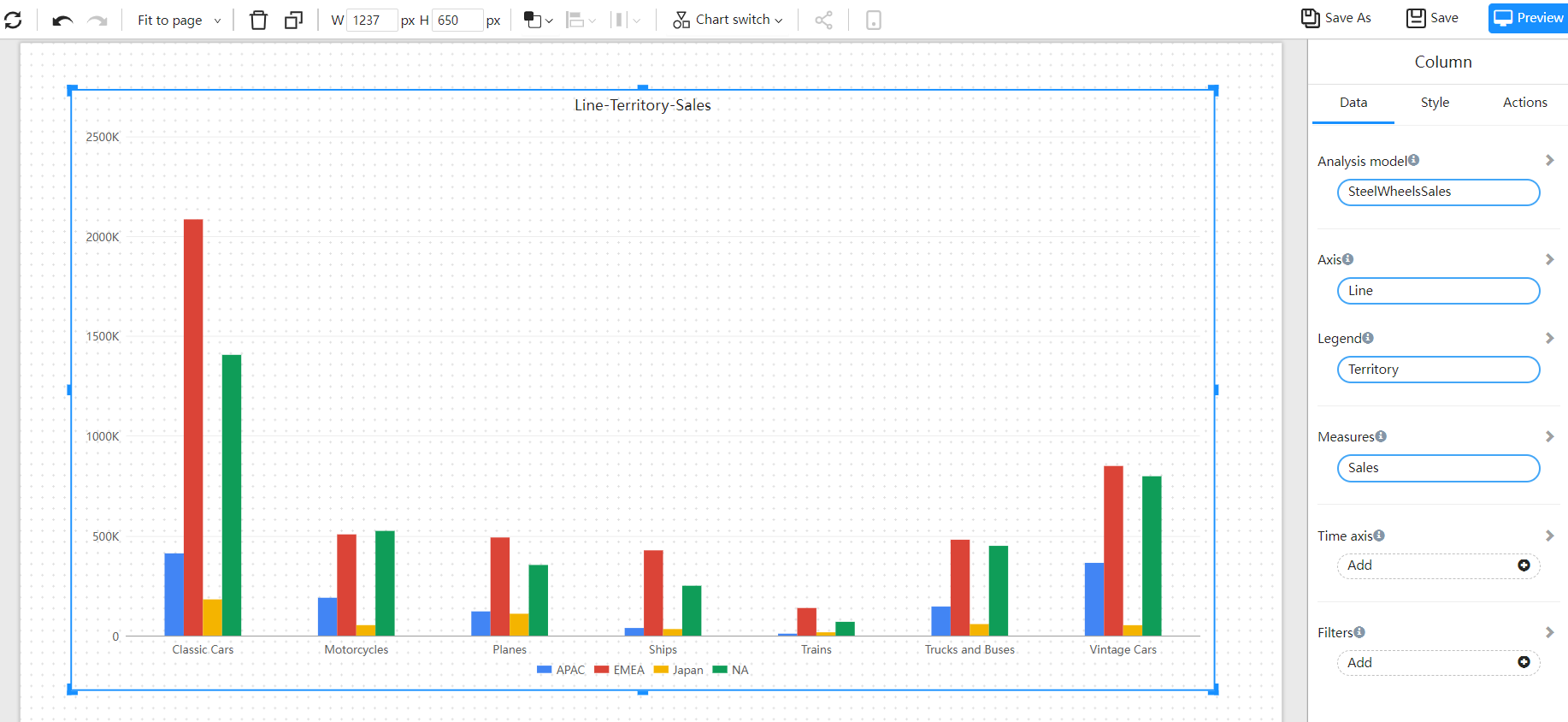Click the Motorcycles axis label

(x=357, y=649)
